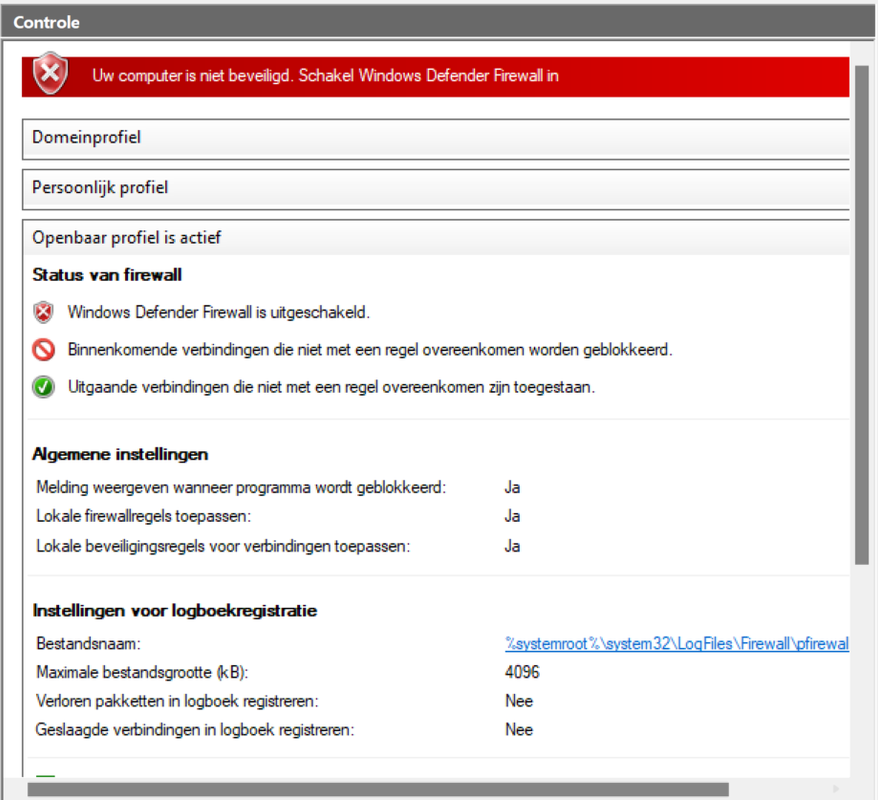Click the 'Status van firewall' heading

point(107,275)
